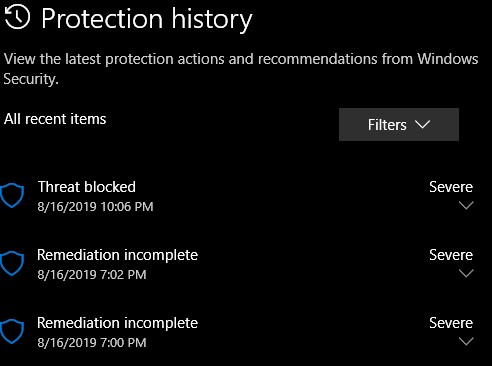Click the shield icon for the 7:00 PM entry
Viewport: 492px width, 366px height.
[x=12, y=332]
